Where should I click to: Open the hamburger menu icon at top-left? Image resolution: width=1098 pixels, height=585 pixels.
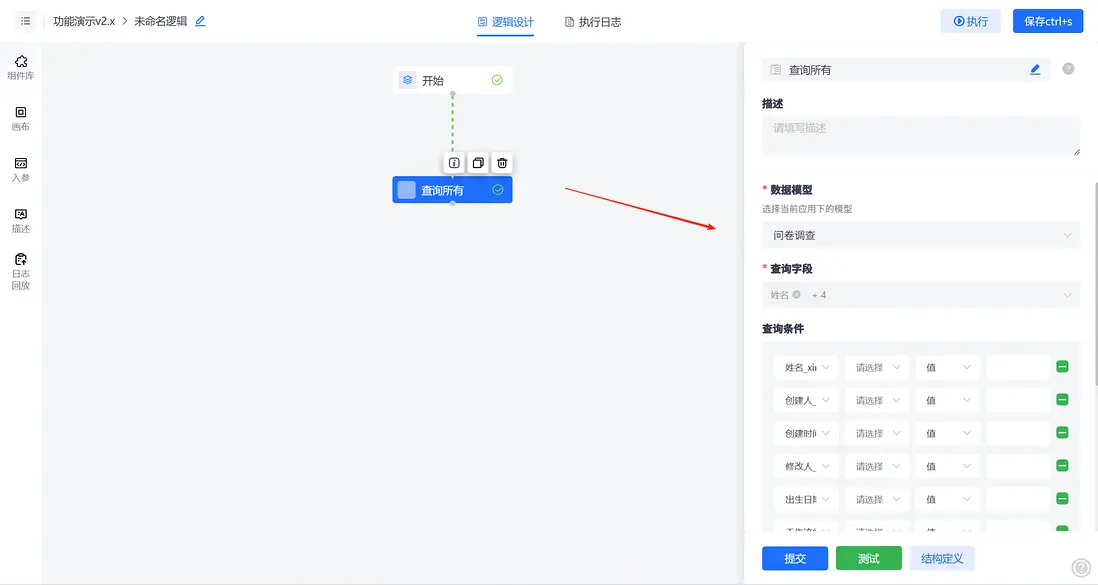pyautogui.click(x=25, y=21)
